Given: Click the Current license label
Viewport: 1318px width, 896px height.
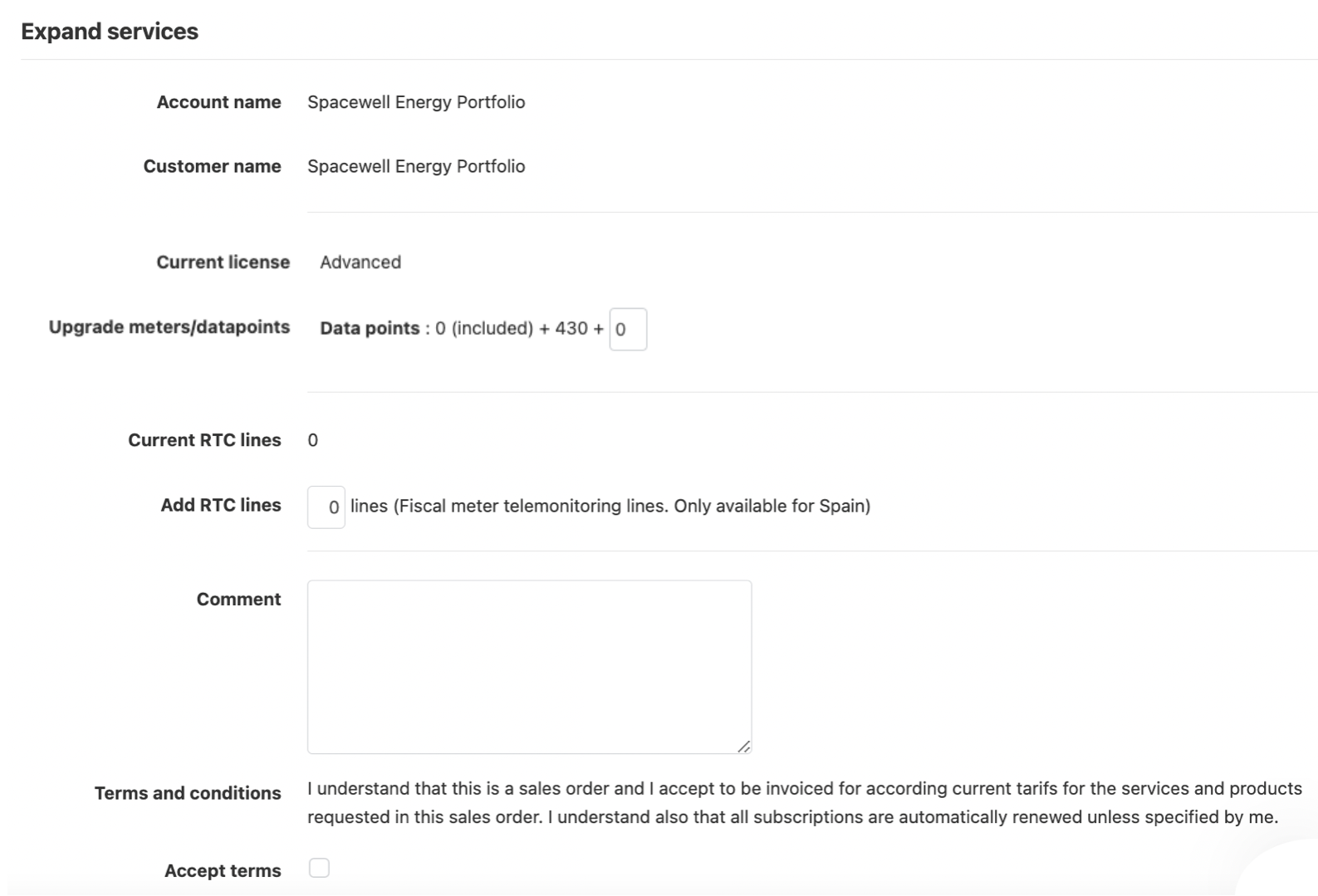Looking at the screenshot, I should [223, 262].
